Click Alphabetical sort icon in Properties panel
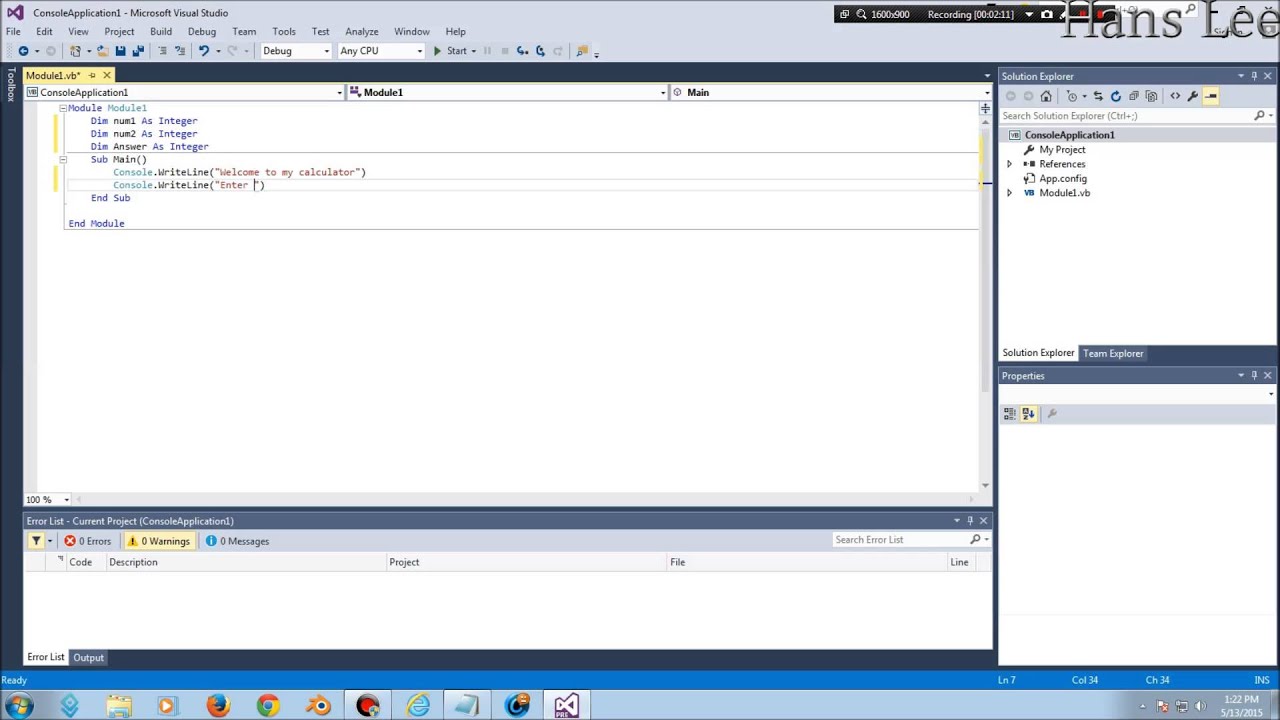Screen dimensions: 1280x720 [x=1028, y=413]
